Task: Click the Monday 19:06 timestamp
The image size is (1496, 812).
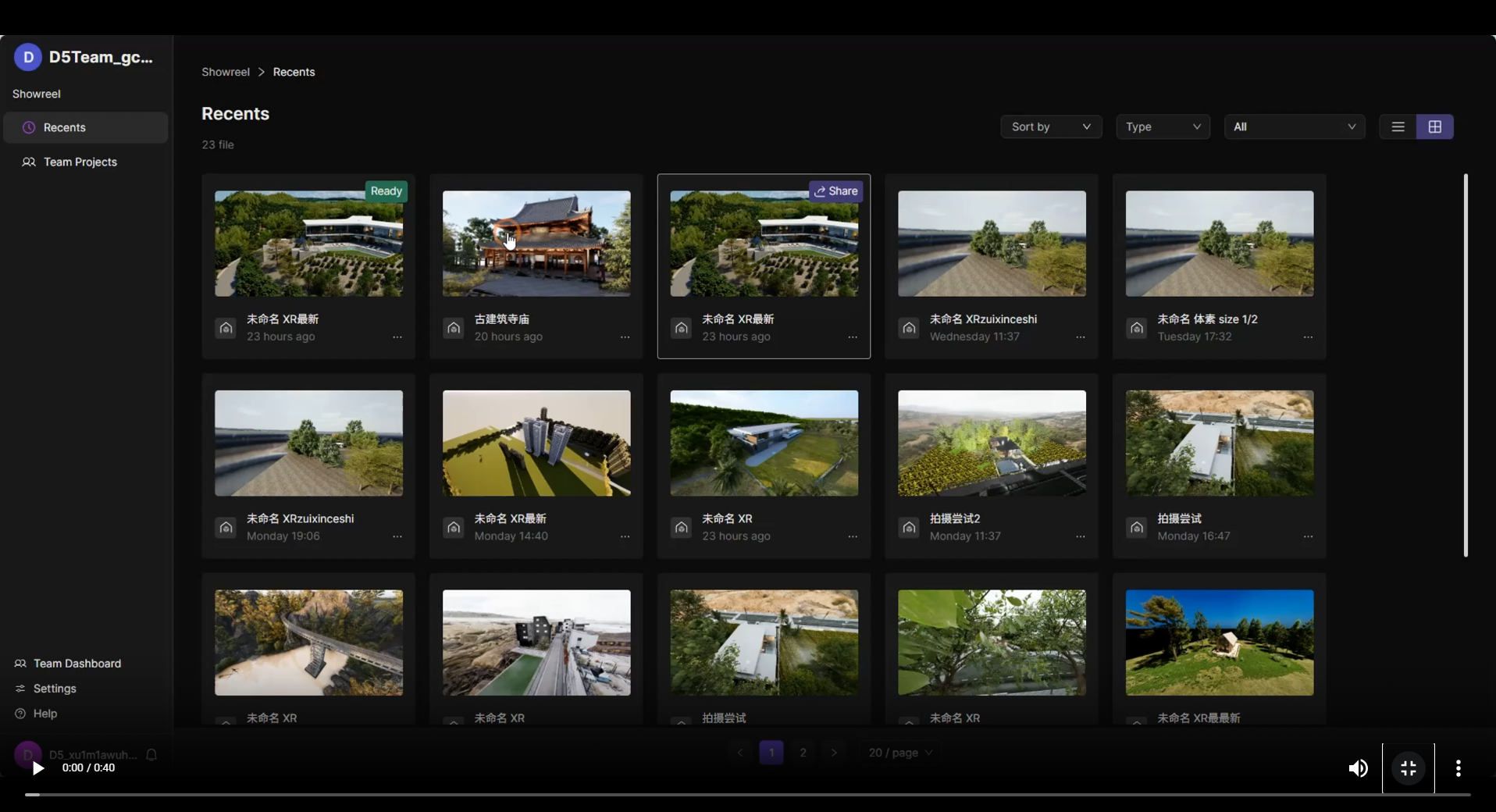Action: tap(283, 536)
